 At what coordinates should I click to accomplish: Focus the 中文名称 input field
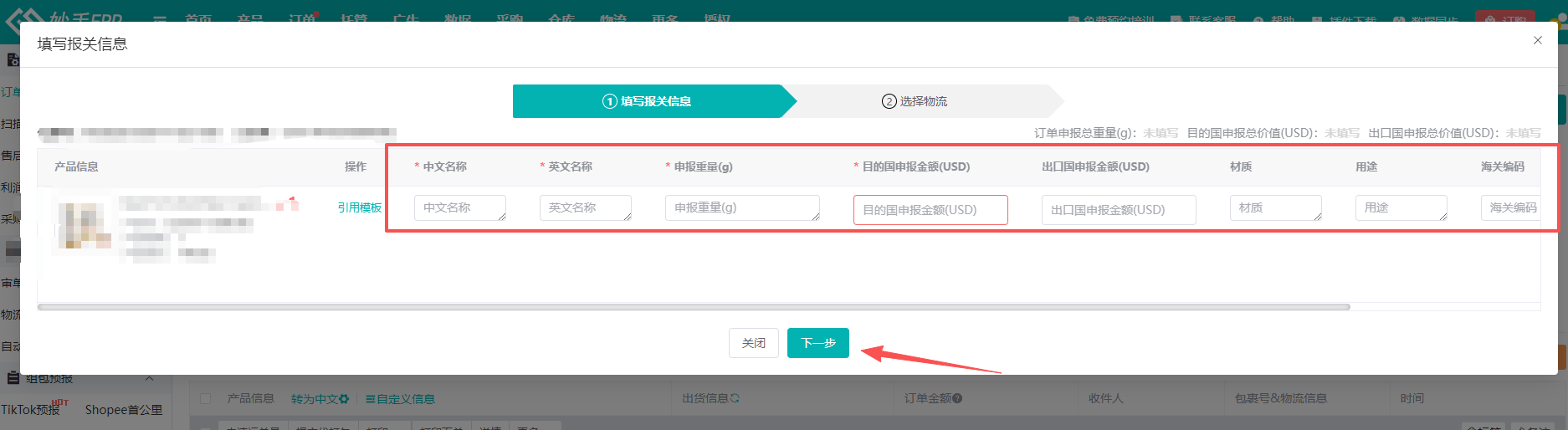click(x=460, y=207)
